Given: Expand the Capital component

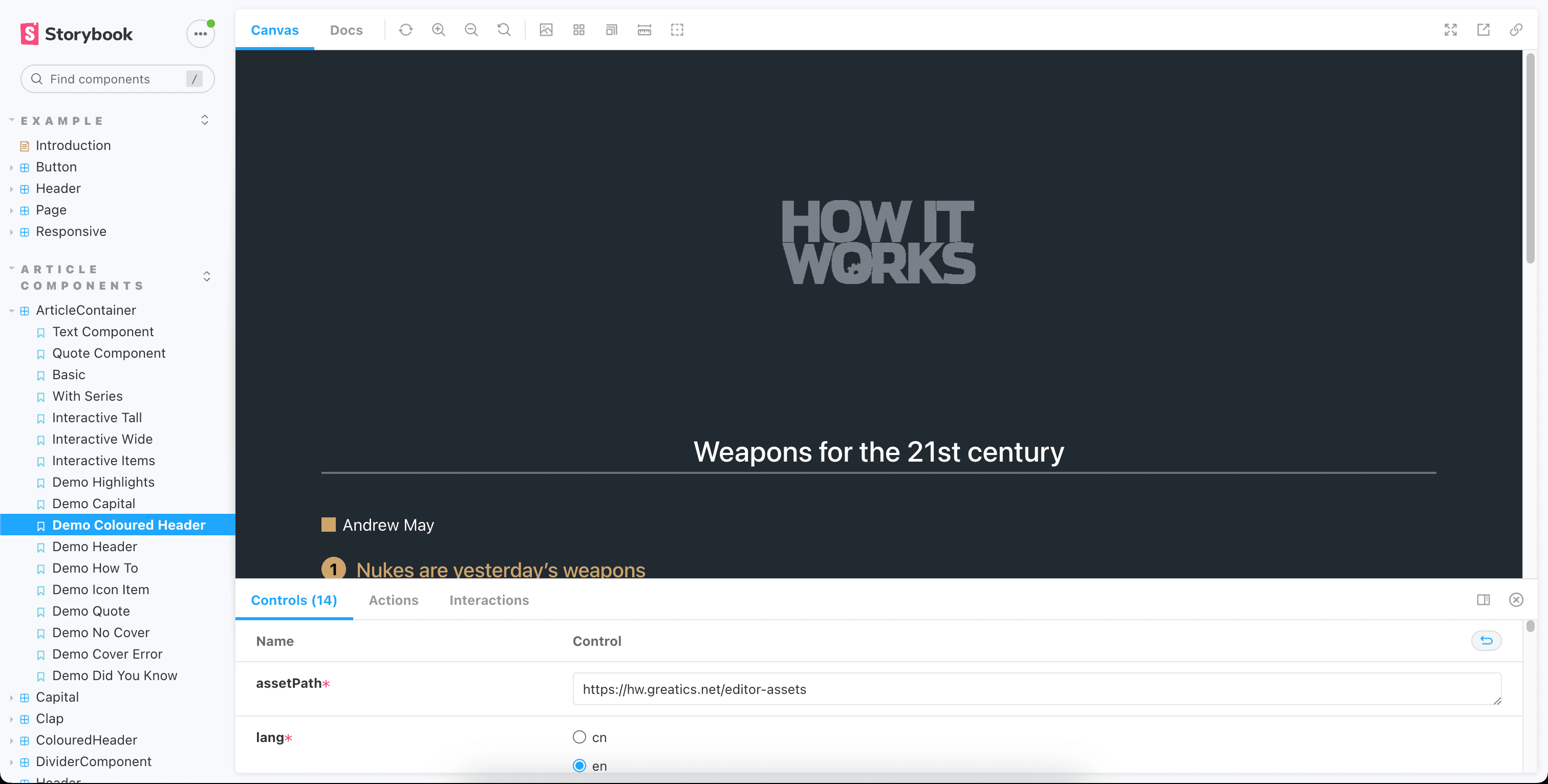Looking at the screenshot, I should [x=57, y=698].
